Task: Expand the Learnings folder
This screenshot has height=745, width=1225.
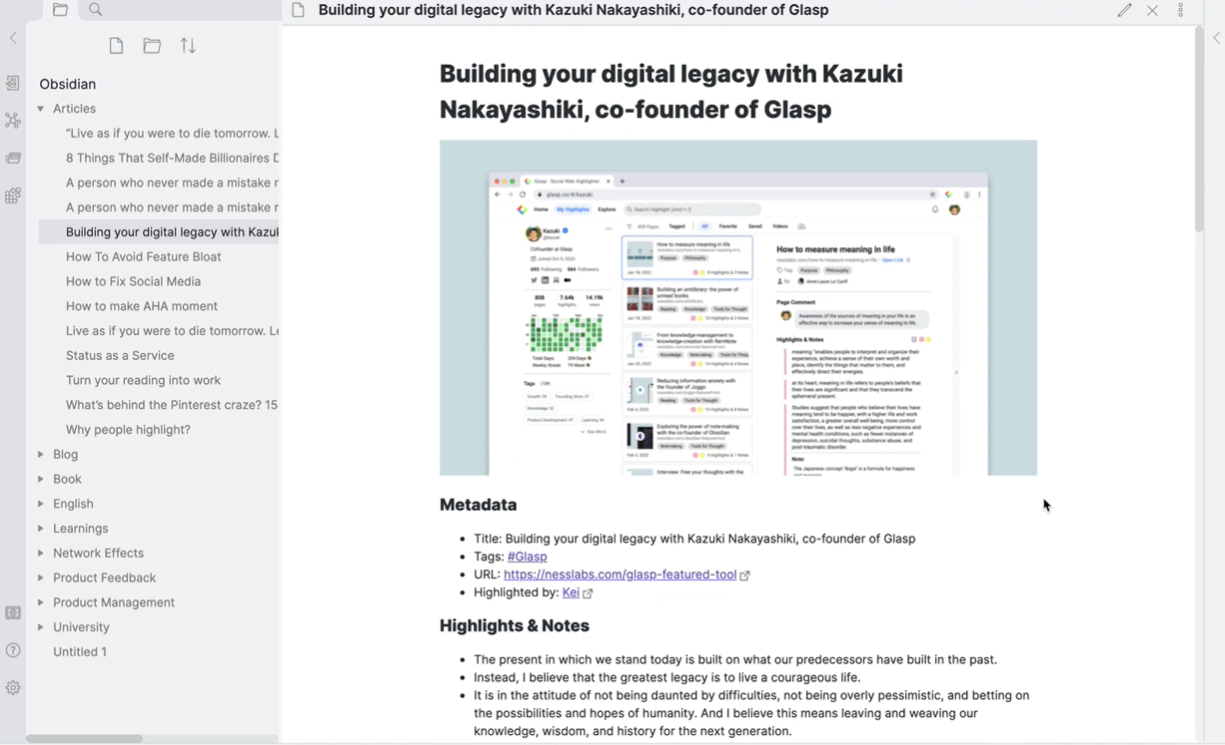Action: [x=41, y=528]
